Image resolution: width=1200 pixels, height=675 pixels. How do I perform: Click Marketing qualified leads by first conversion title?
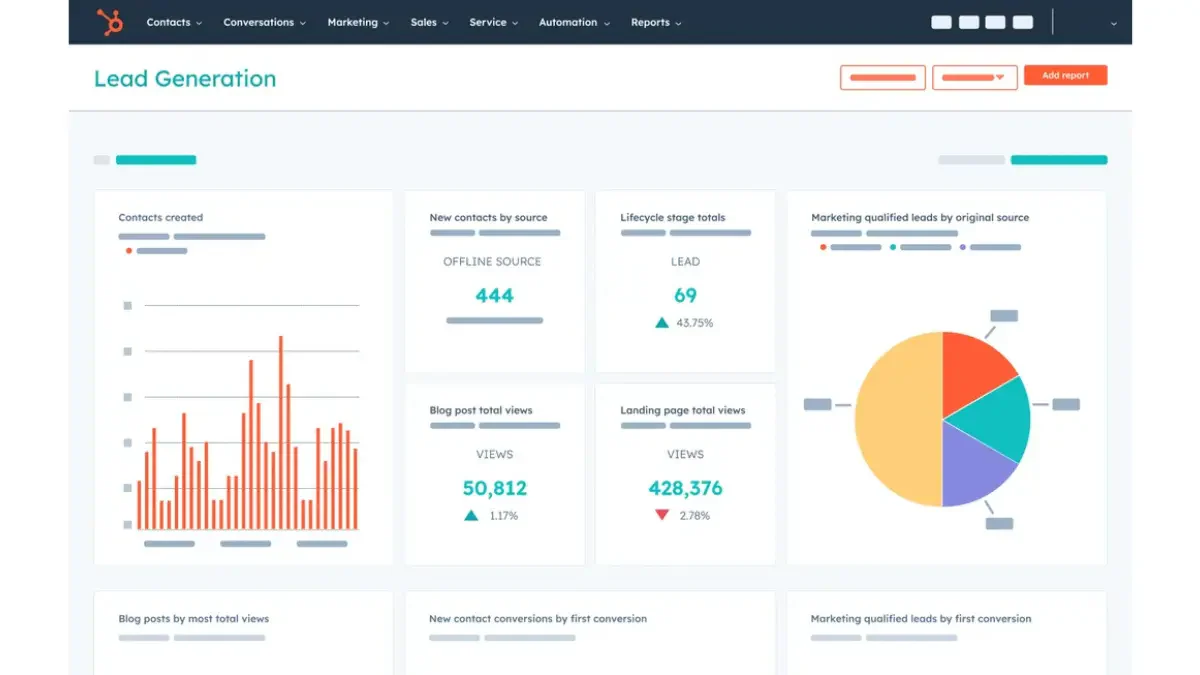pyautogui.click(x=921, y=618)
